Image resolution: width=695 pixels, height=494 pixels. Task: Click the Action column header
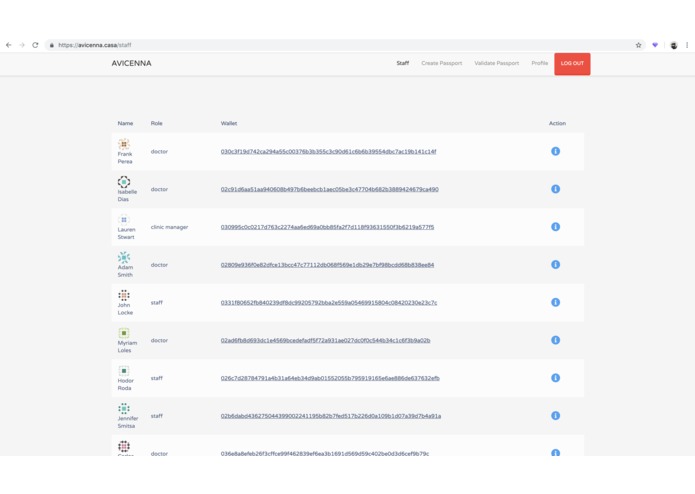[557, 123]
